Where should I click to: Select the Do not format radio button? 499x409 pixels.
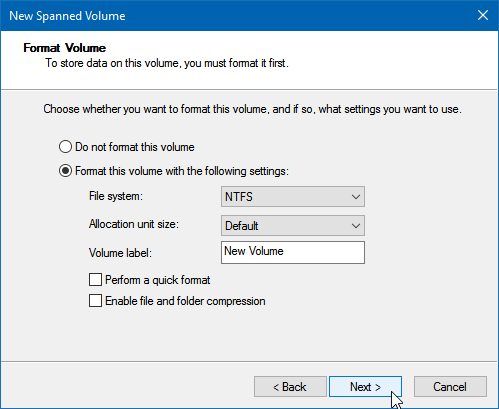point(65,147)
